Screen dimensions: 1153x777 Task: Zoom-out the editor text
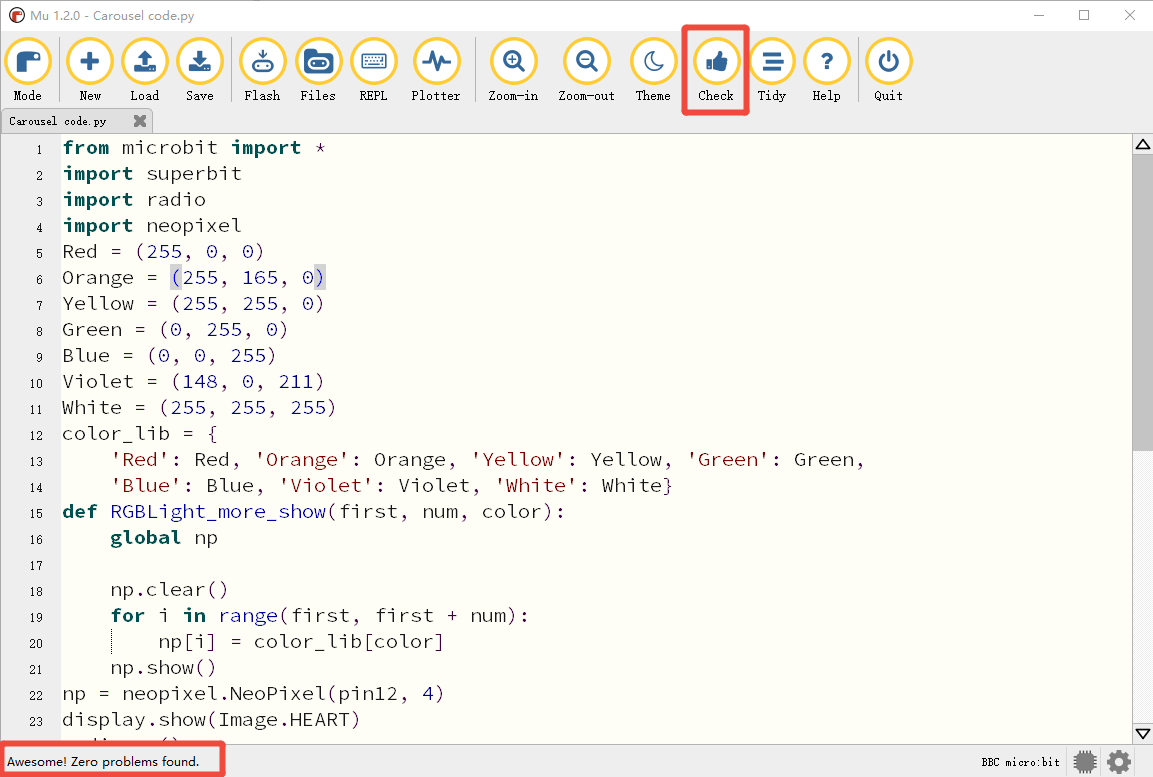coord(587,71)
